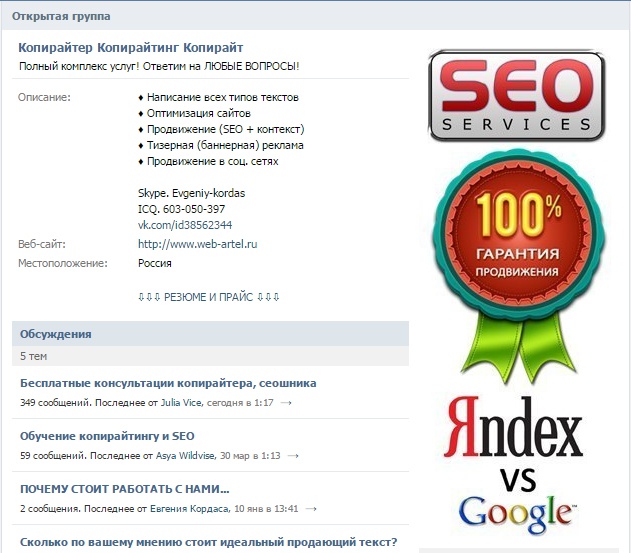
Task: Select the Skype. Evgeniy-kordas contact text
Action: (x=191, y=193)
